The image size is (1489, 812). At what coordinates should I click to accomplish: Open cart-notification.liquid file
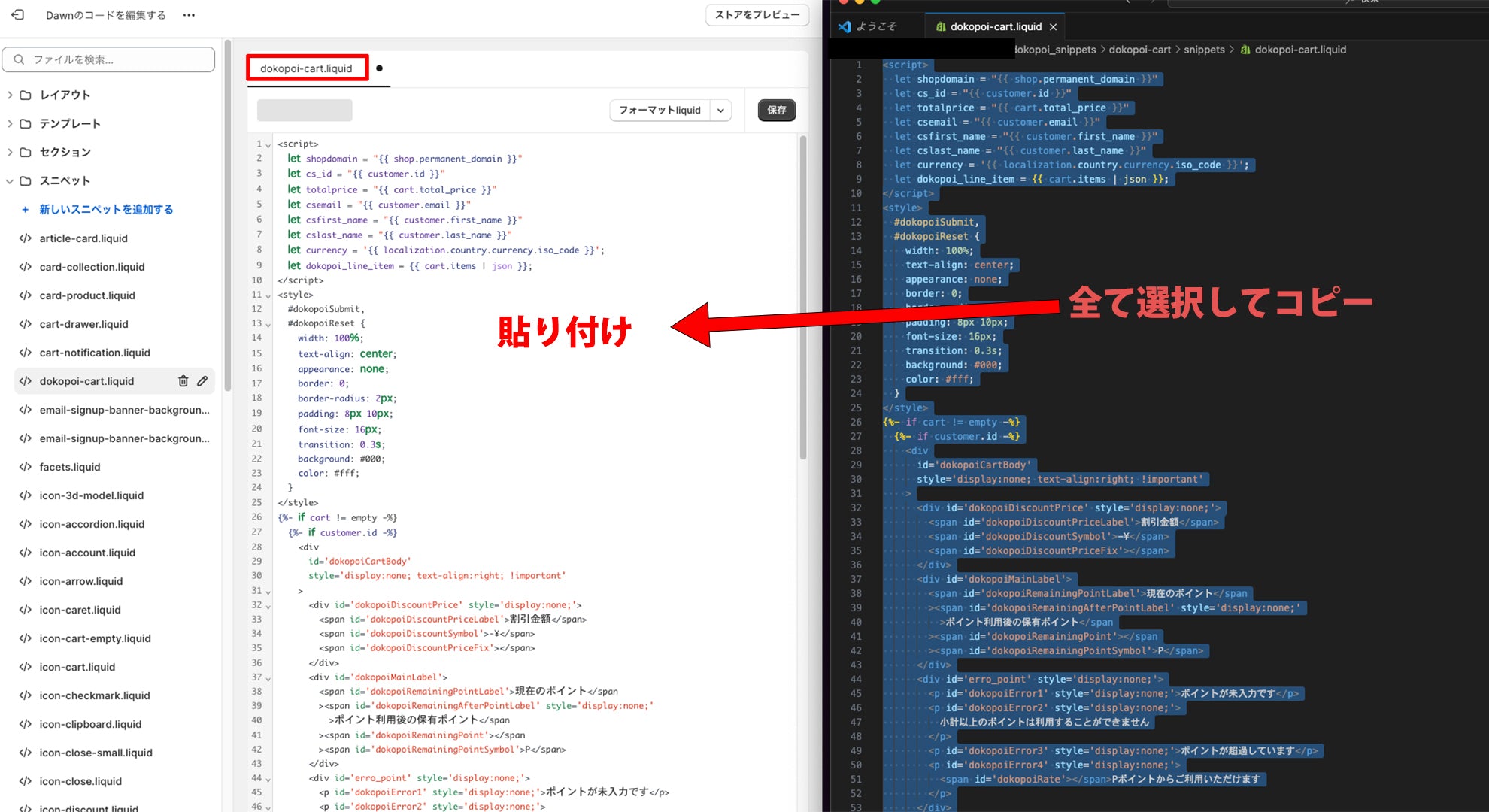(95, 353)
